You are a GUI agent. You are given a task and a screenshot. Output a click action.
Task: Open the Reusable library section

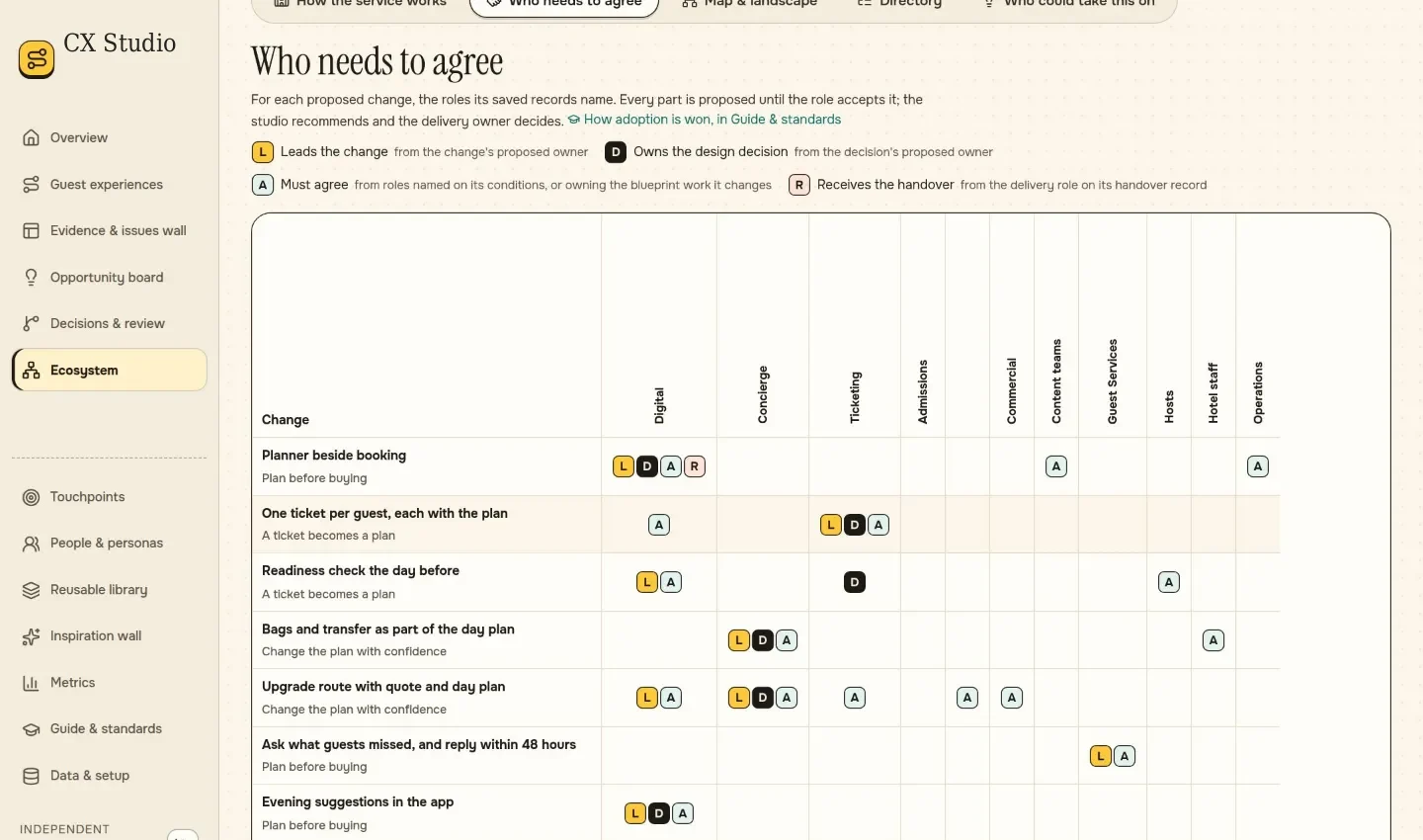tap(109, 589)
